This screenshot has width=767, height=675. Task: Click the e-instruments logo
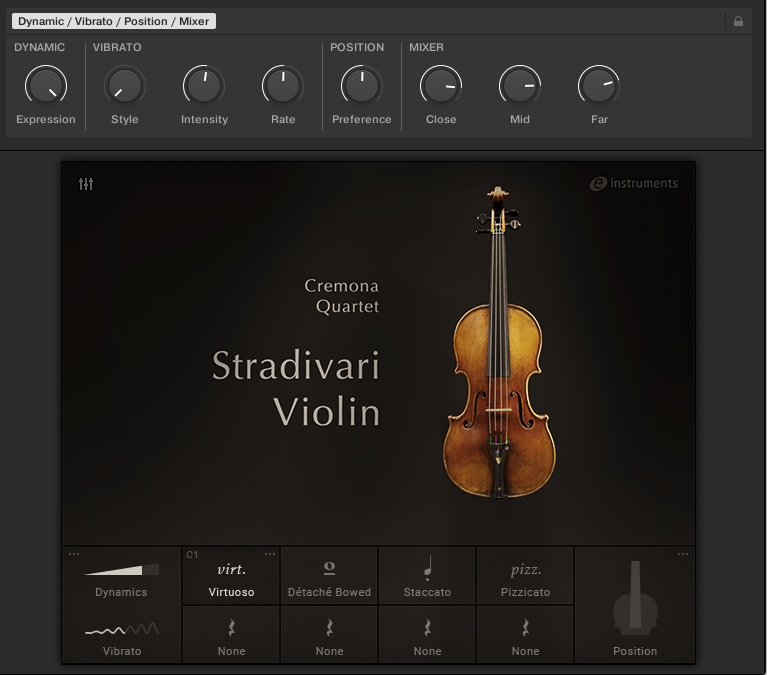coord(634,184)
